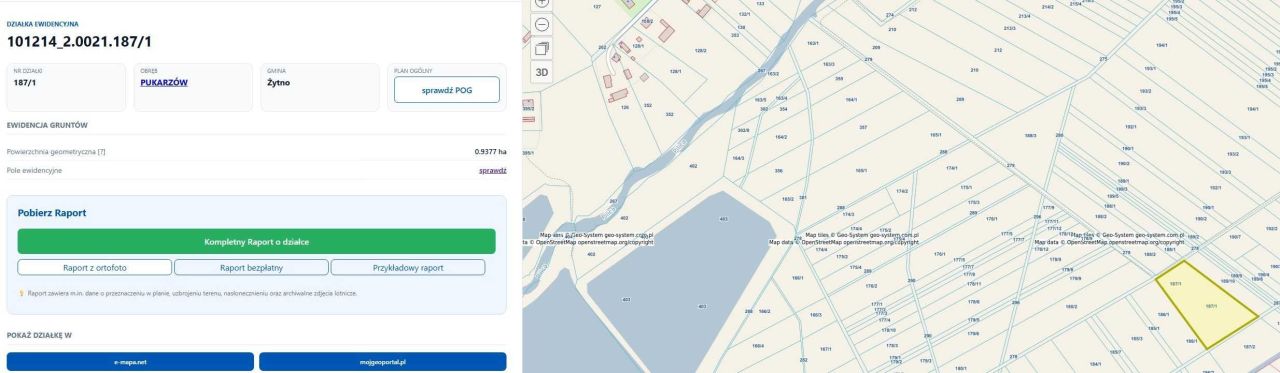Click the Powierzchnia geometryczna [?] label
The height and width of the screenshot is (373, 1280).
[x=56, y=151]
